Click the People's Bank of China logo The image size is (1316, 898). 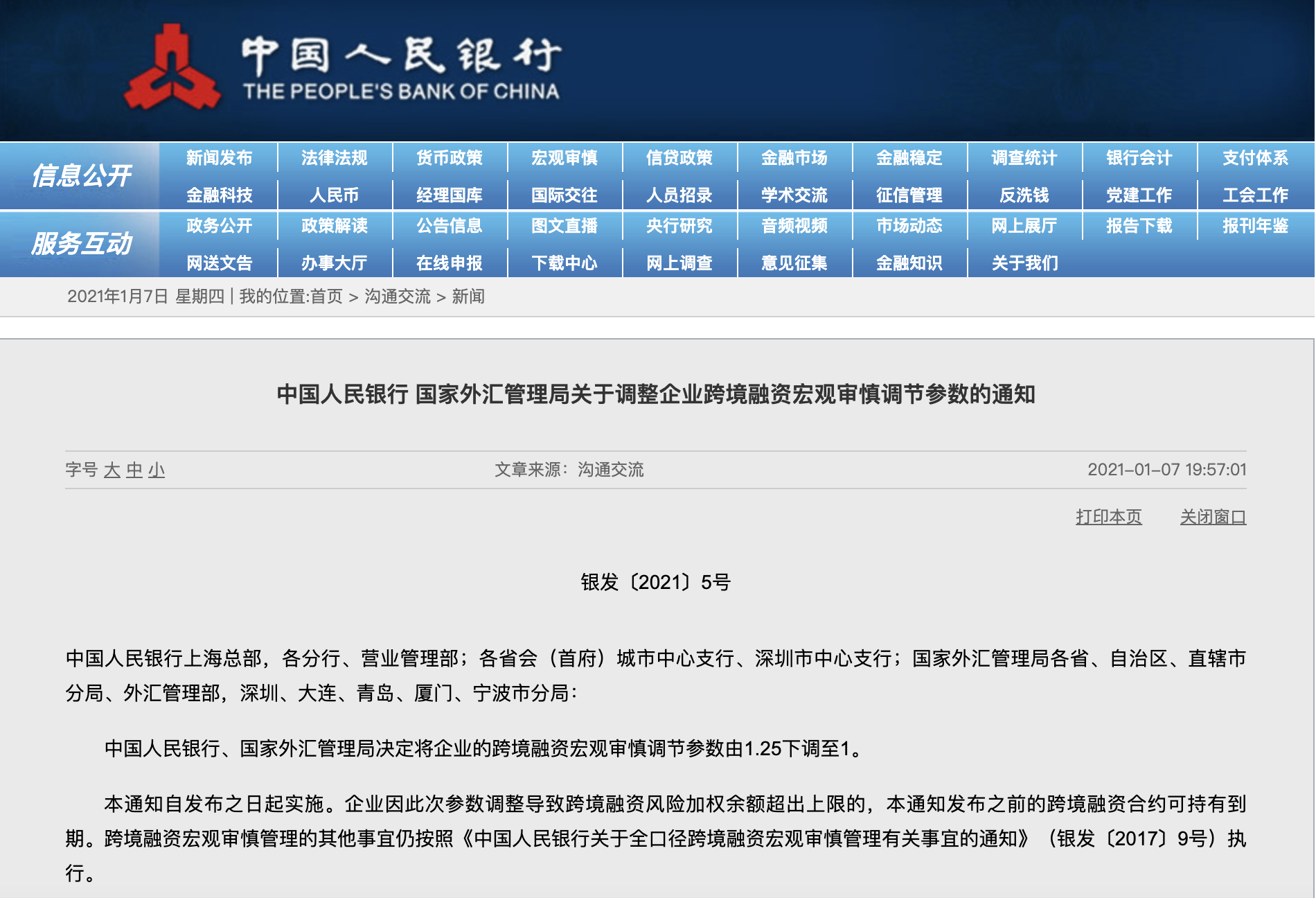coord(343,67)
